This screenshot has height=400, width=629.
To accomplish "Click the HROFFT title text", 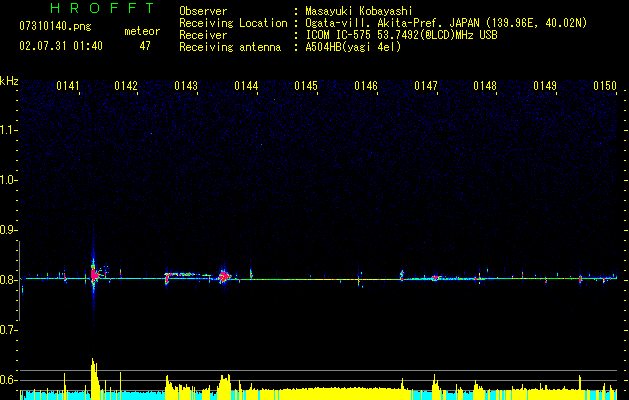I will [102, 8].
